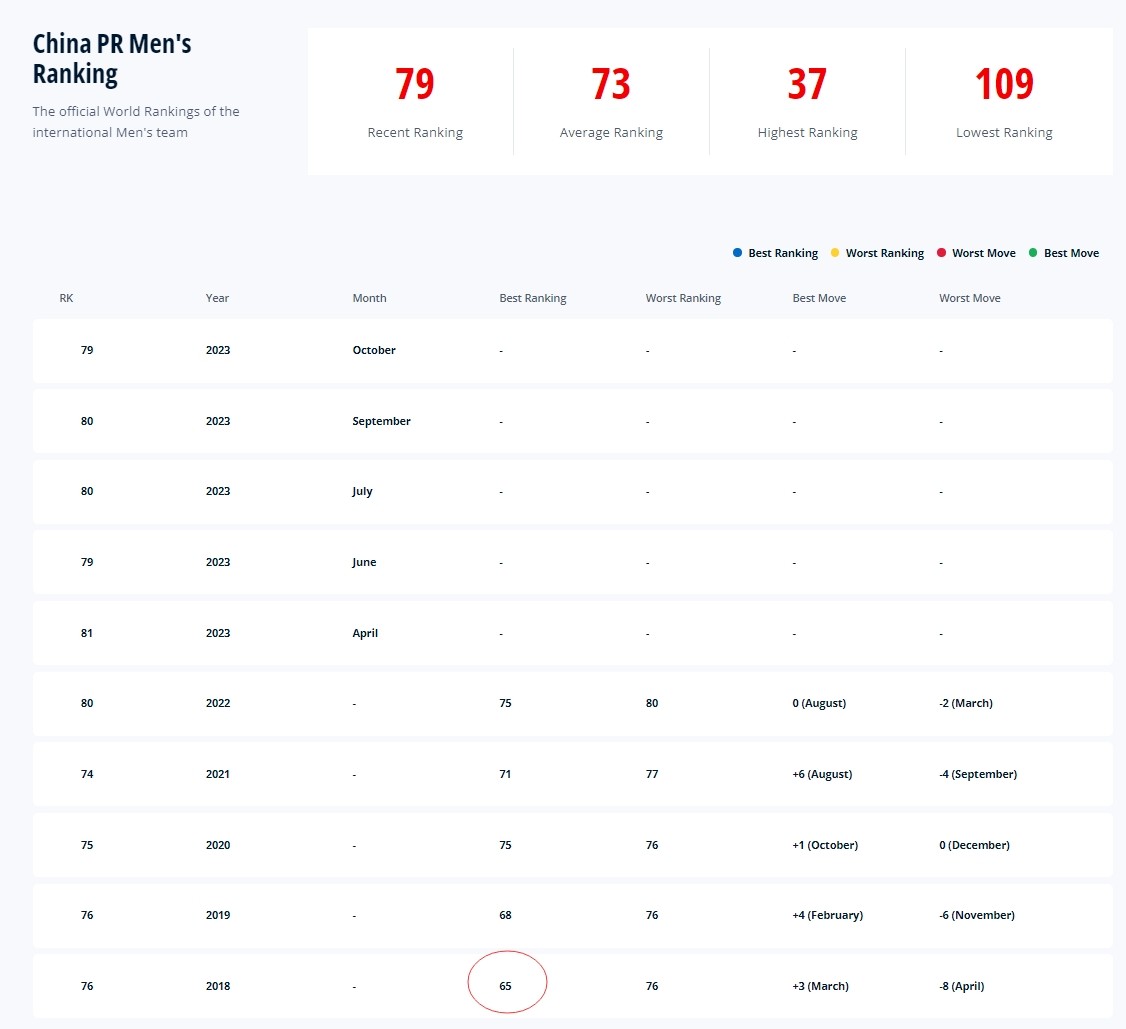This screenshot has height=1029, width=1126.
Task: Click the Month column header
Action: point(369,298)
